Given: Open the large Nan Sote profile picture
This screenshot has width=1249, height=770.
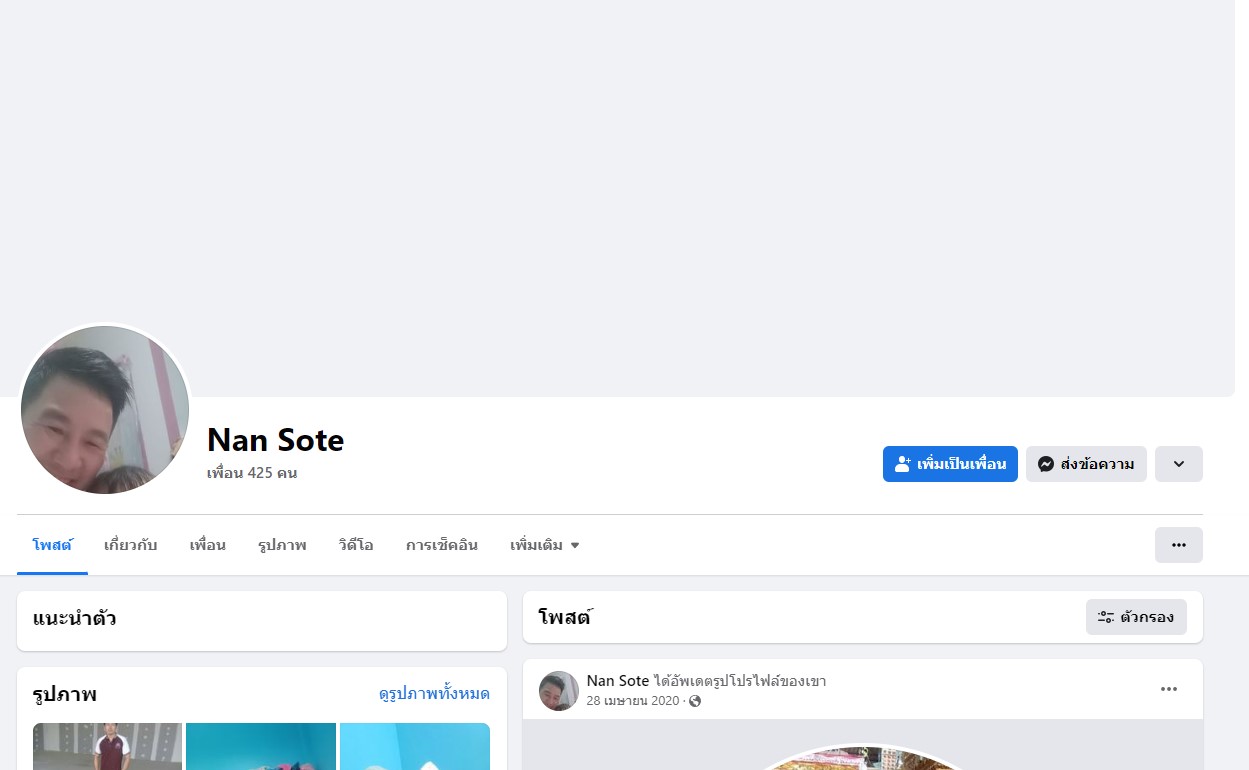Looking at the screenshot, I should (105, 410).
